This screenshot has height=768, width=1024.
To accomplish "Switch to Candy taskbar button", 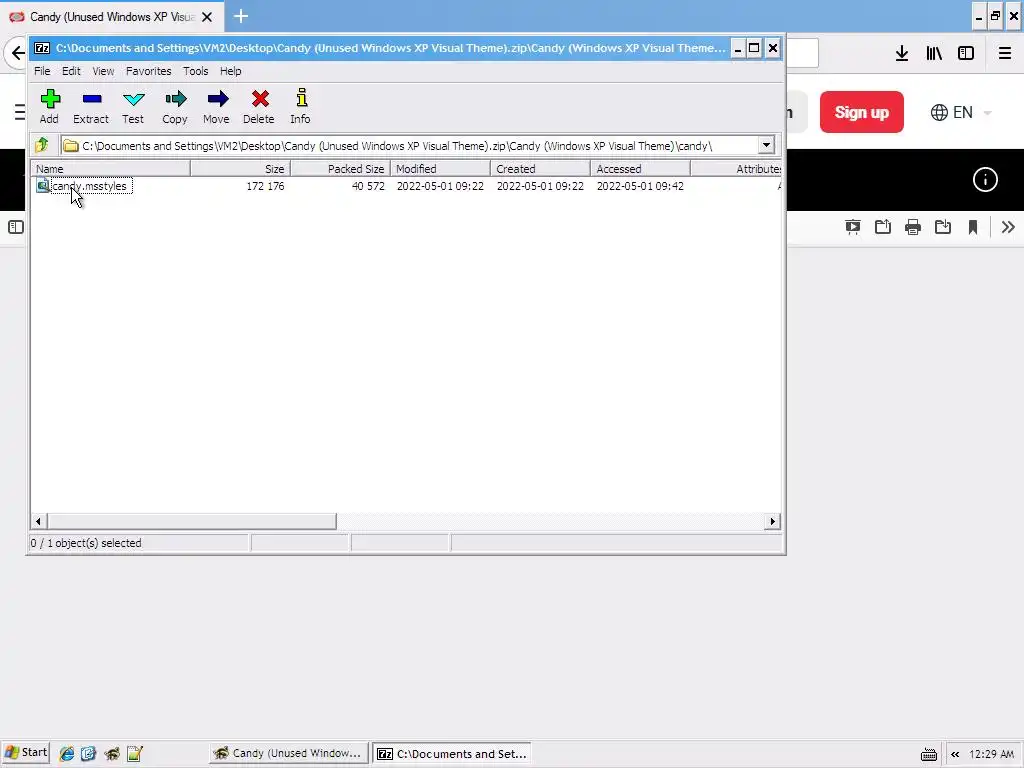I will tap(289, 754).
